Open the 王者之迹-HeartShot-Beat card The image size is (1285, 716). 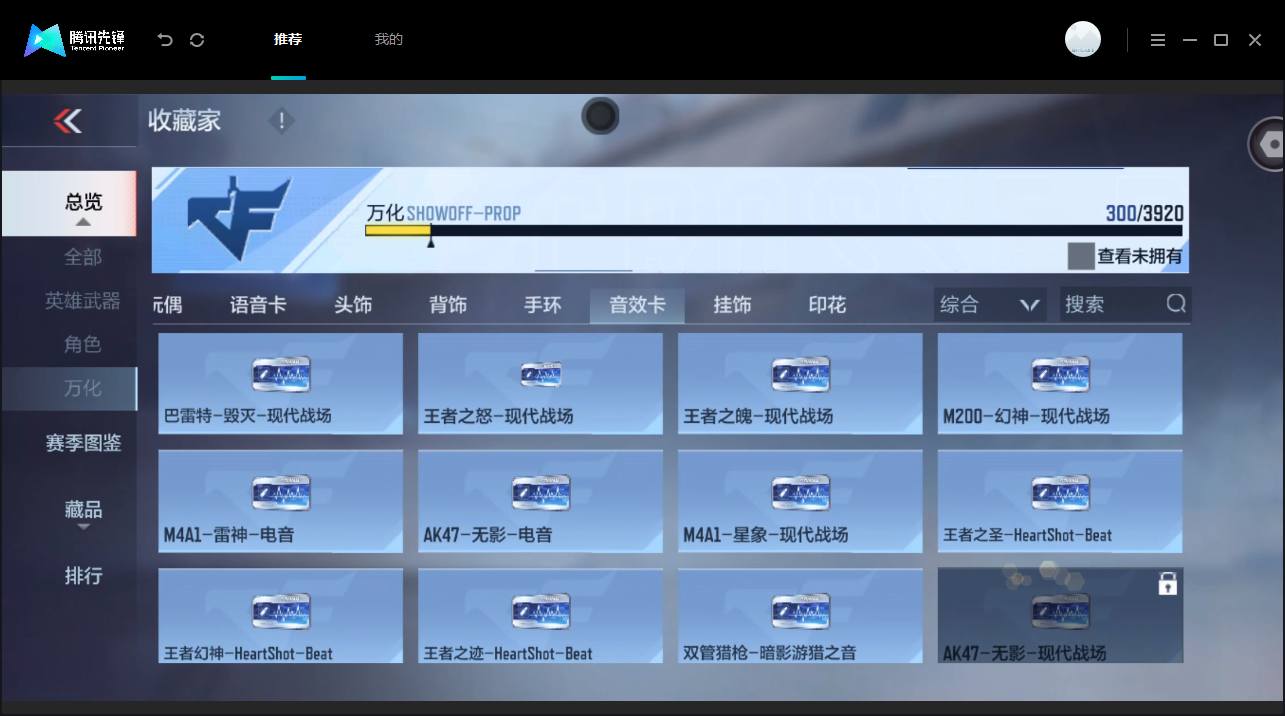(540, 616)
